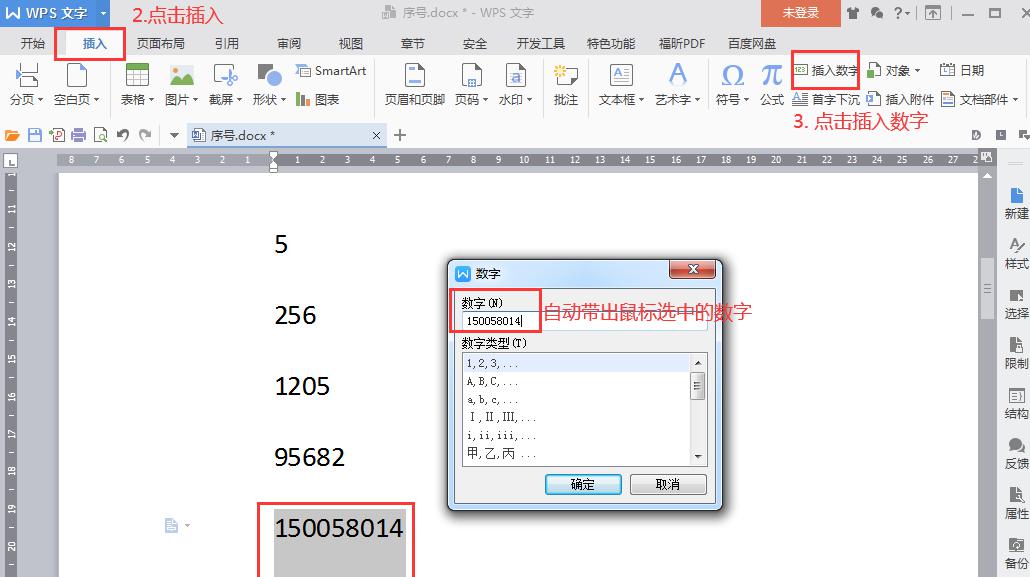Open the 视图 View tab
Viewport: 1030px width, 577px height.
351,43
